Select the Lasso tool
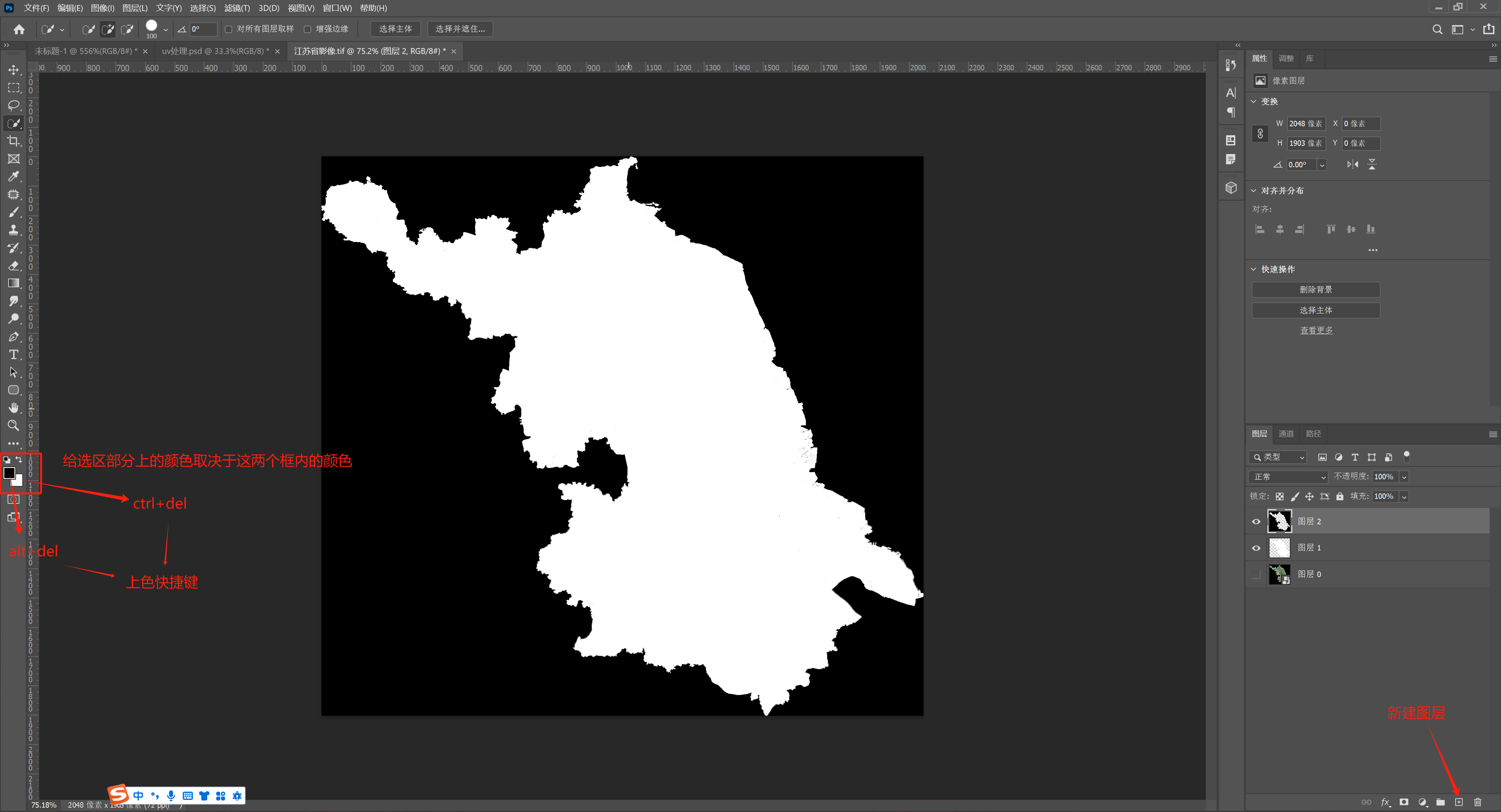1501x812 pixels. click(x=13, y=106)
